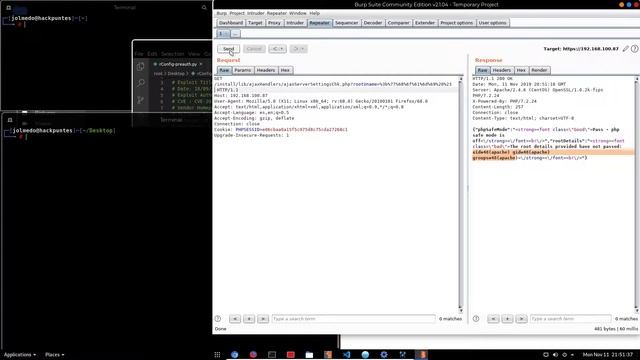Open the Applications menu in panel
The width and height of the screenshot is (640, 360).
pos(20,355)
